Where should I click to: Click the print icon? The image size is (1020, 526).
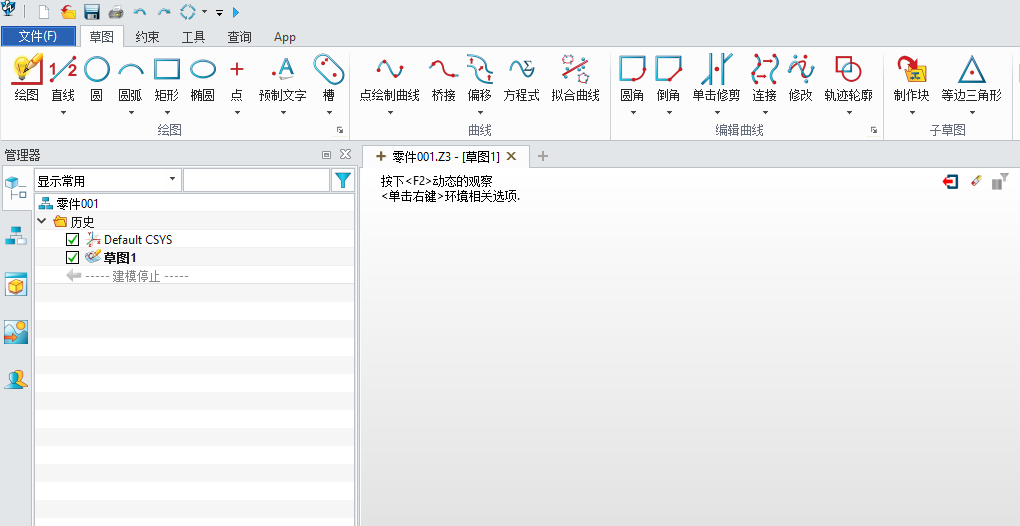pyautogui.click(x=116, y=12)
